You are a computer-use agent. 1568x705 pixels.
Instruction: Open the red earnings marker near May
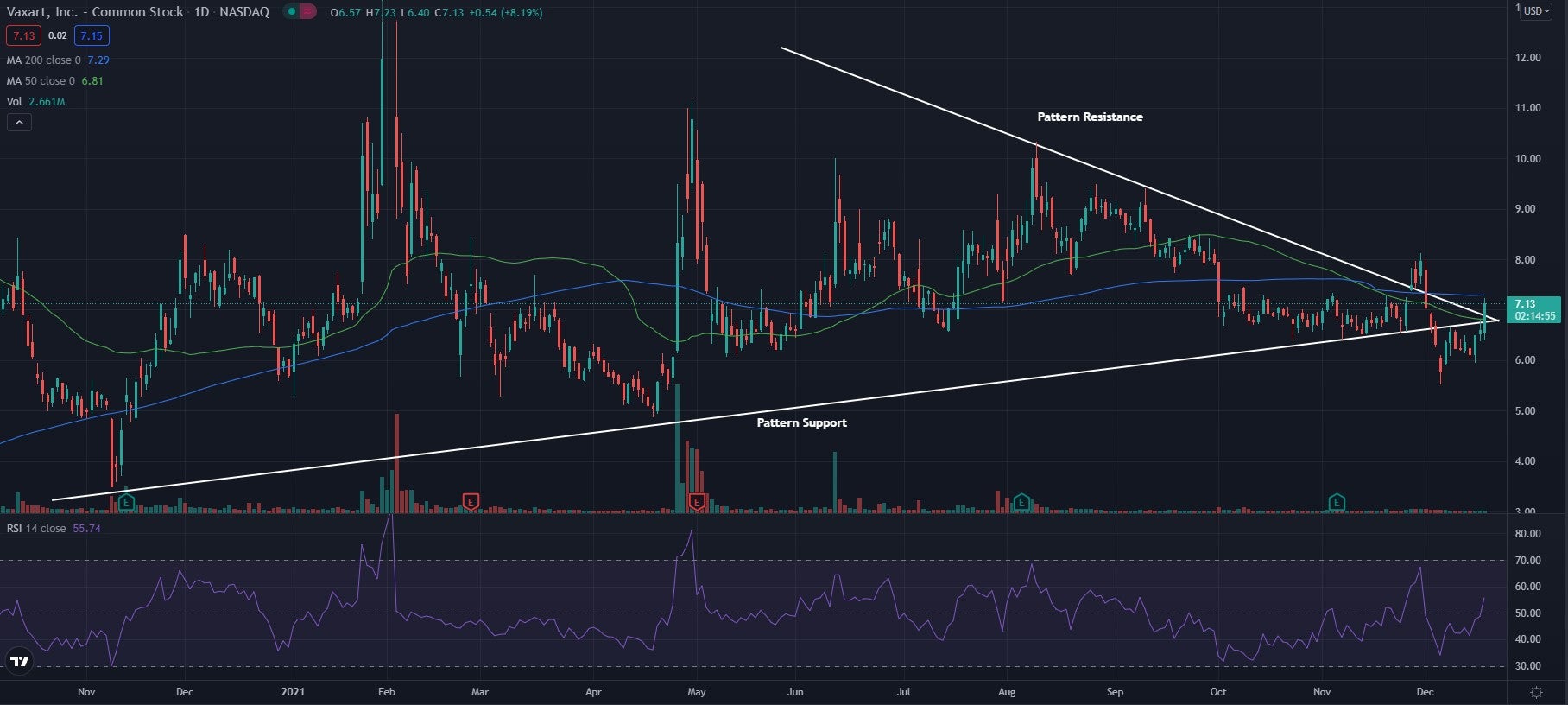(698, 501)
